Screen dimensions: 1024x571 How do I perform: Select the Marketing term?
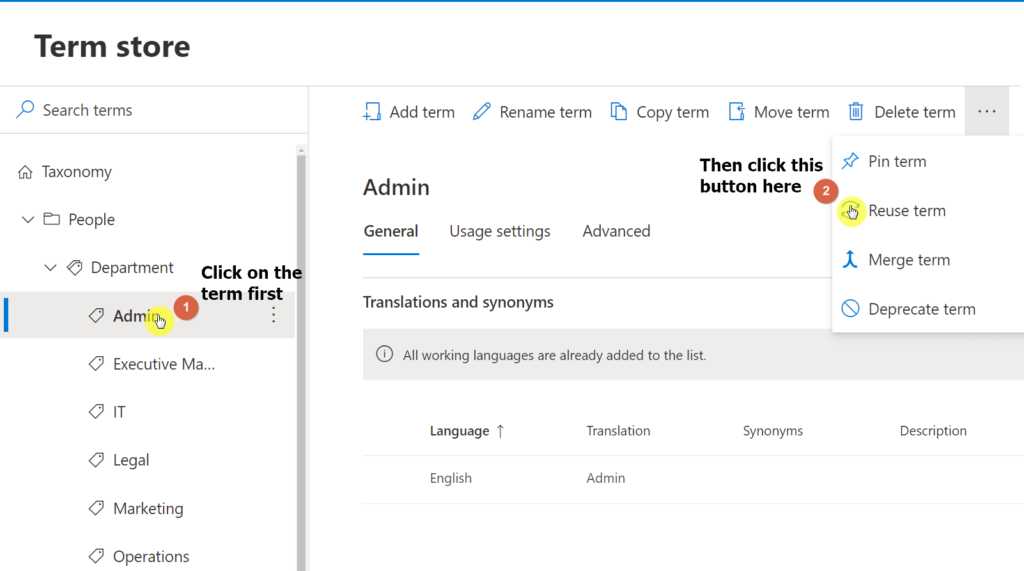tap(148, 508)
